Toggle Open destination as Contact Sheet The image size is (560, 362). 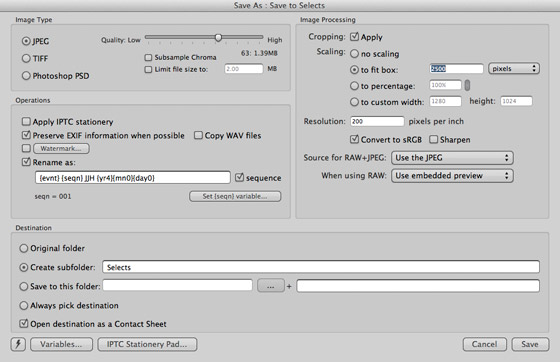coord(24,323)
